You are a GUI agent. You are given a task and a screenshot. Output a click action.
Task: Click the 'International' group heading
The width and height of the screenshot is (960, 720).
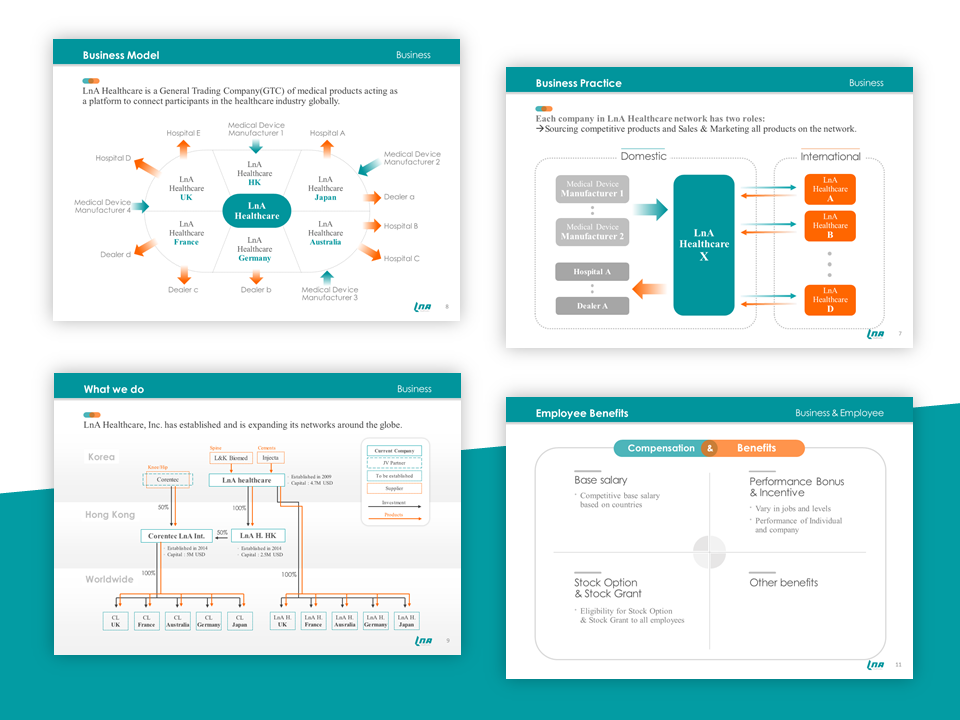830,157
